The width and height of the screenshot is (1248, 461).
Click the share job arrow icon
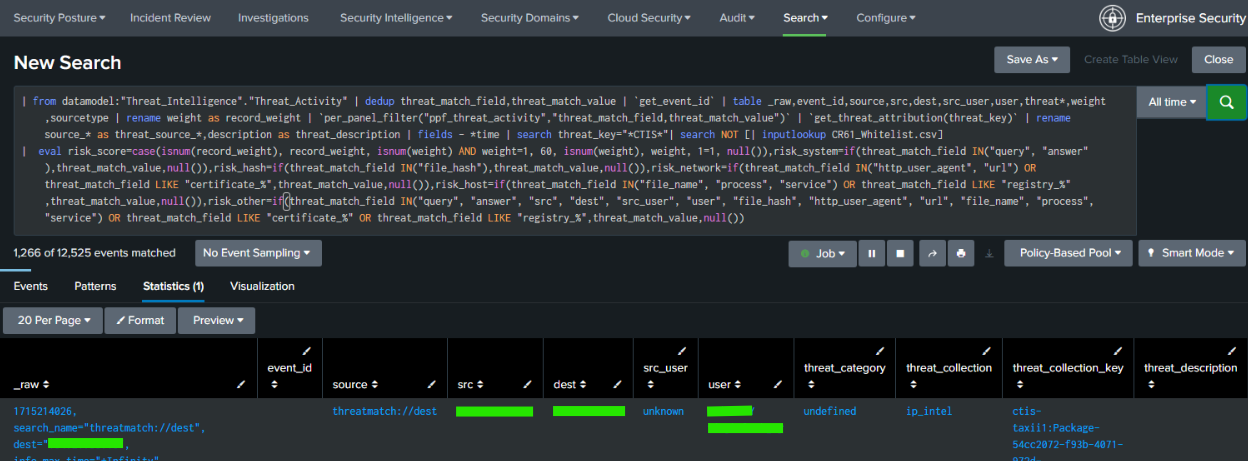pos(931,254)
